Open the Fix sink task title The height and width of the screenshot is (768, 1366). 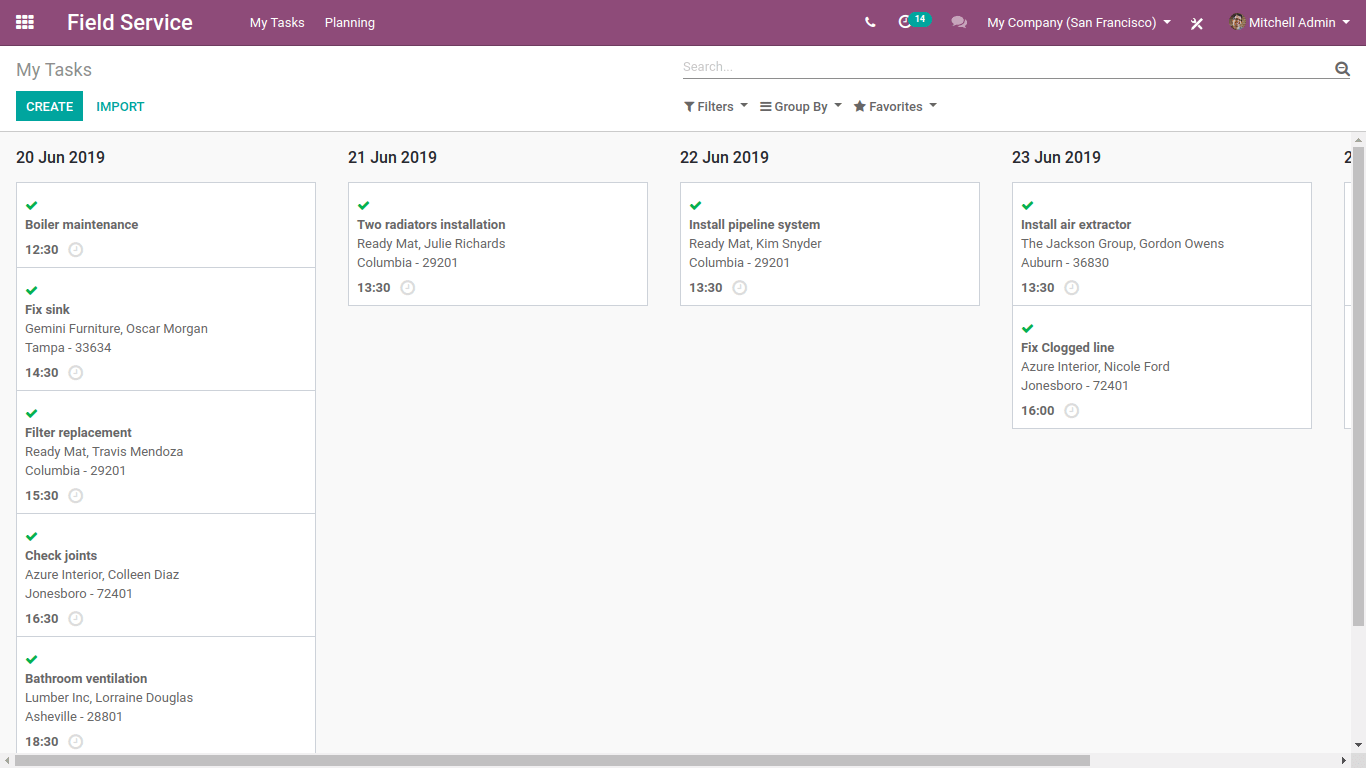pyautogui.click(x=48, y=310)
